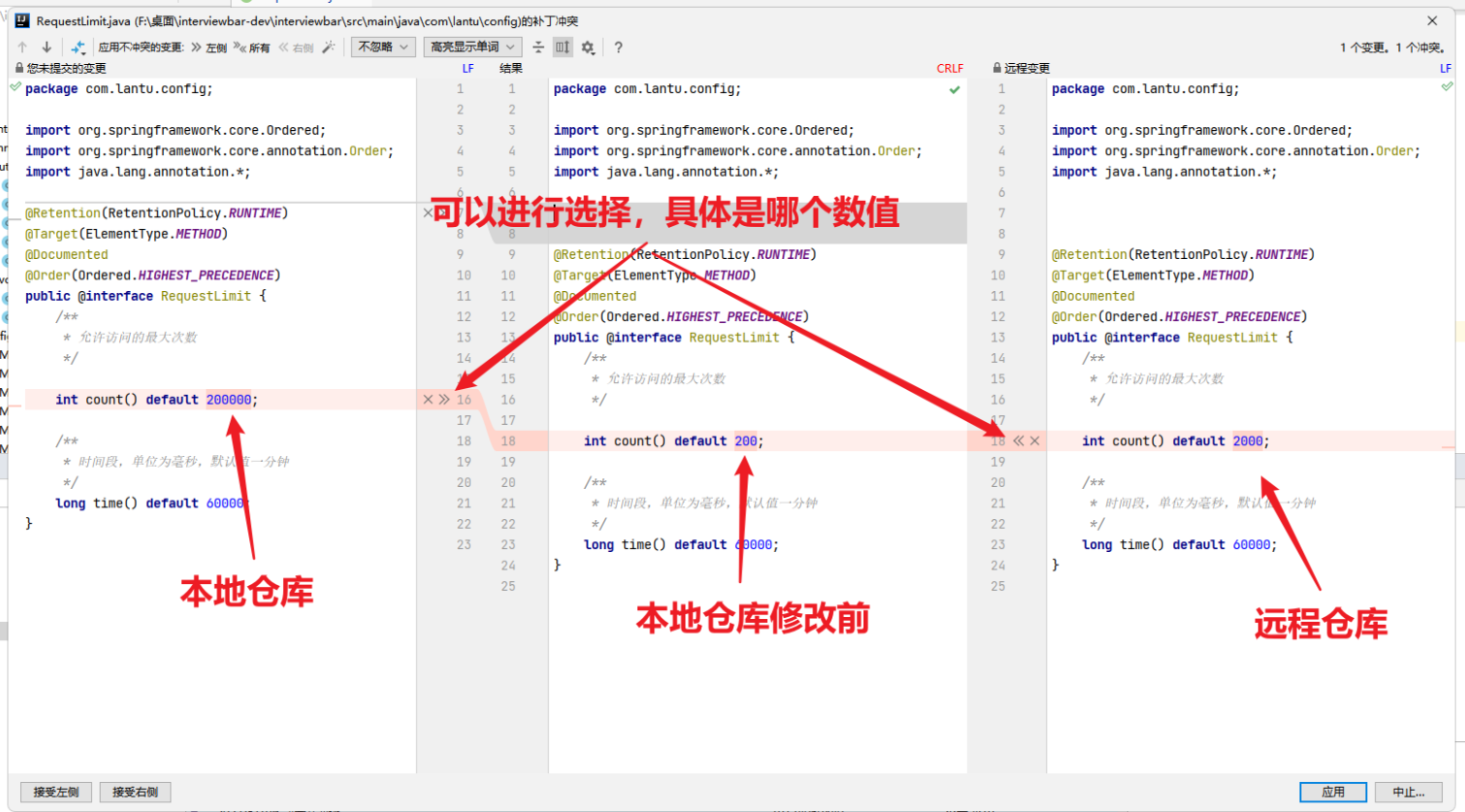Go to next difference with down arrow
This screenshot has height=812, width=1465.
click(46, 47)
